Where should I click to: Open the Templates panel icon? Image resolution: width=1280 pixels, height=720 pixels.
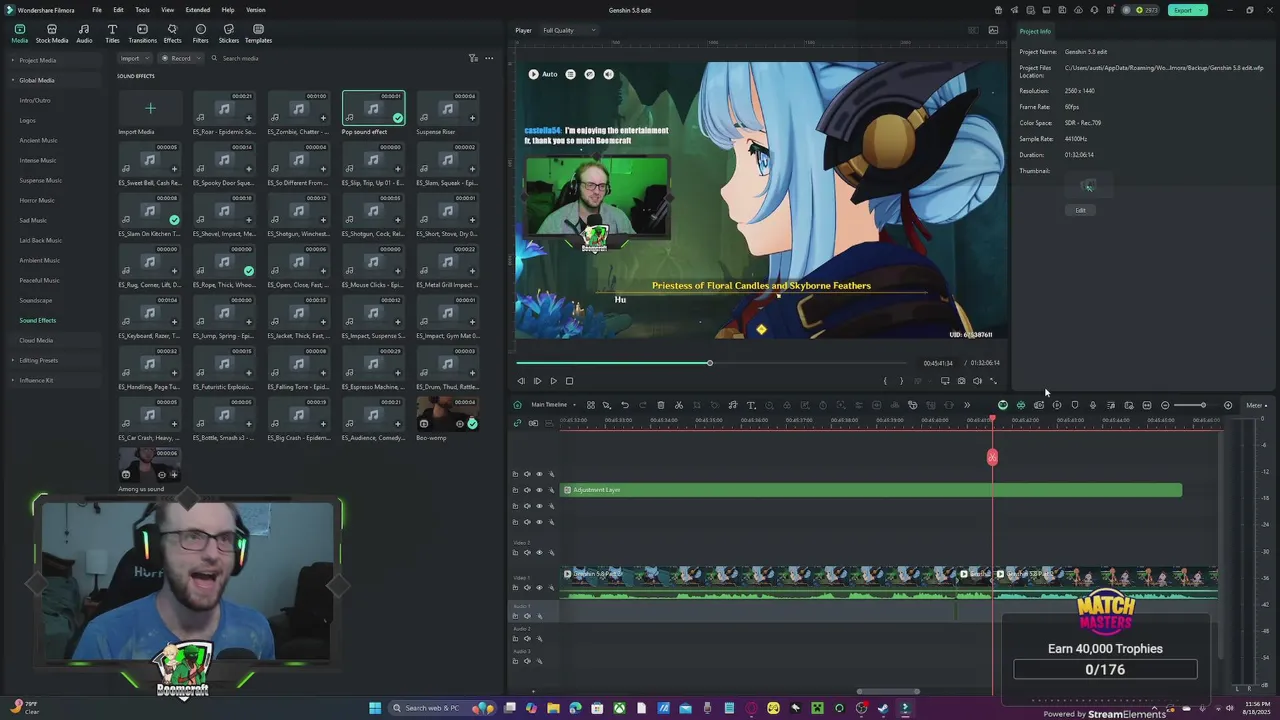point(258,34)
